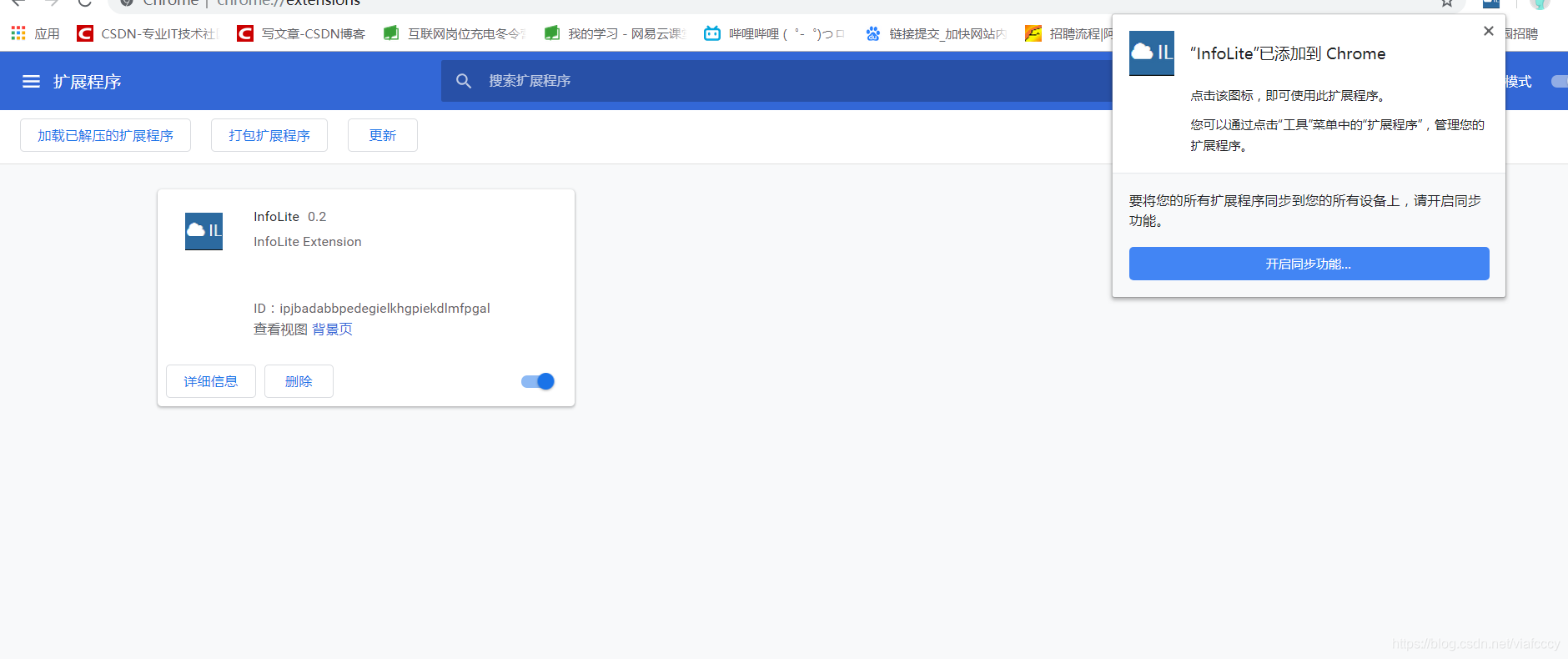Screen dimensions: 1568x659
Task: Click InfoLite extension icon in card
Action: [204, 231]
